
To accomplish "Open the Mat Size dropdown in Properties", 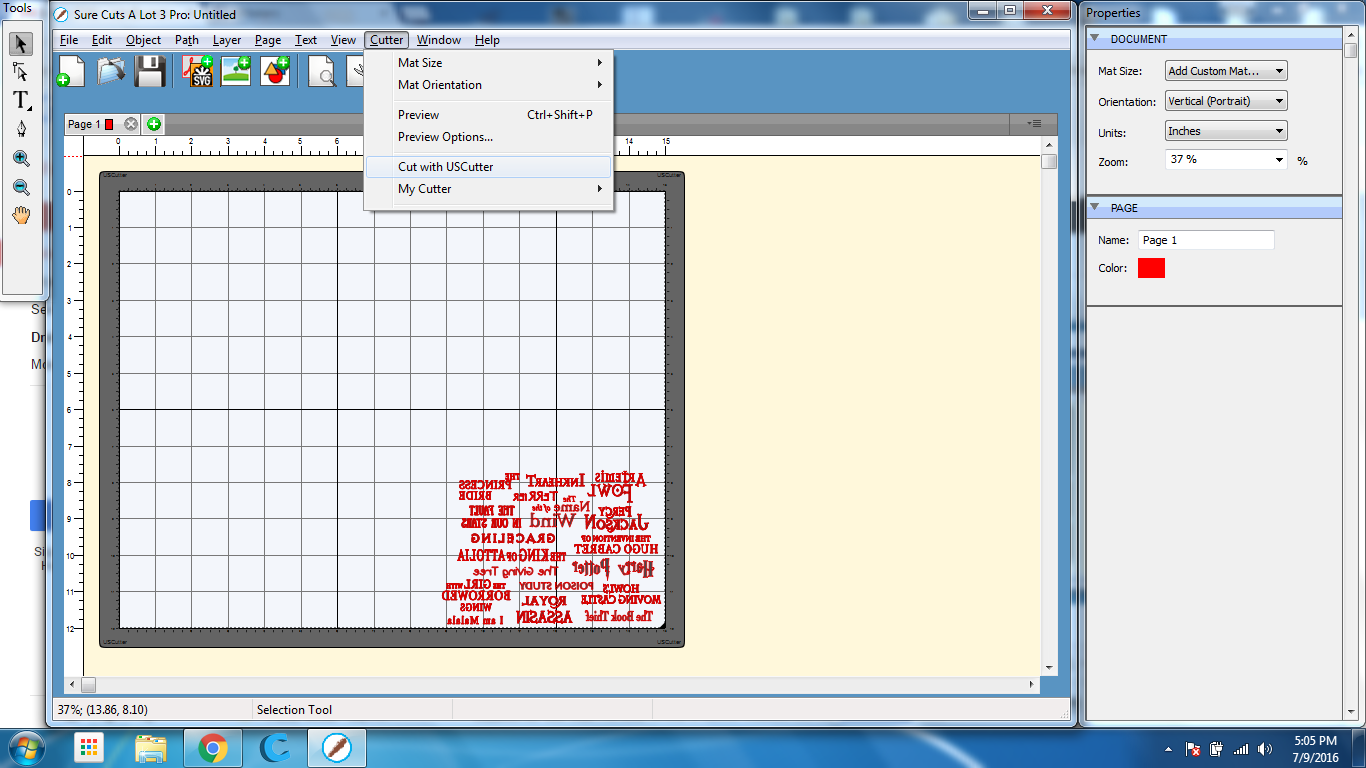I will coord(1226,71).
